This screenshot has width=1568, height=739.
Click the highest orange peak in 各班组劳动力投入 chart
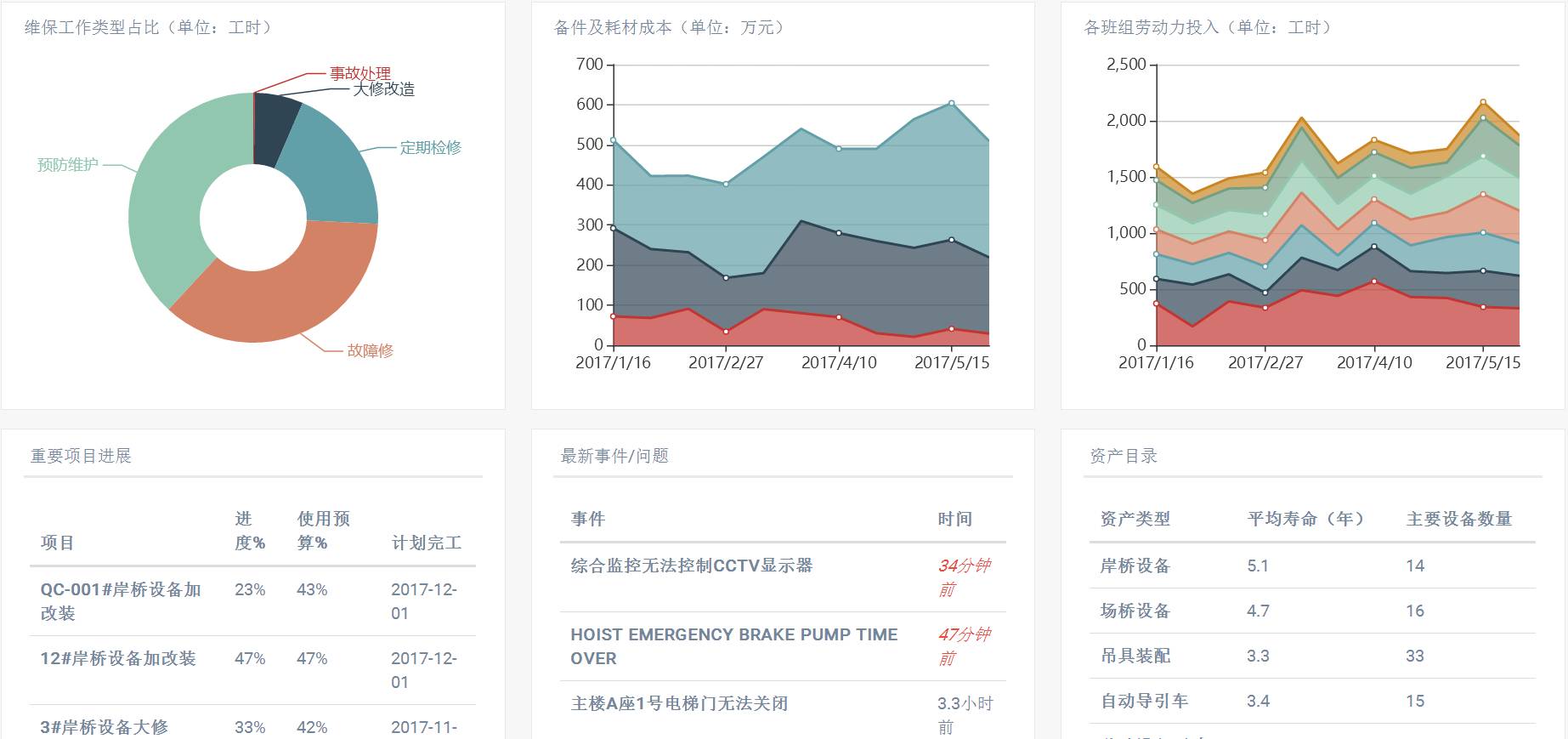click(1483, 102)
